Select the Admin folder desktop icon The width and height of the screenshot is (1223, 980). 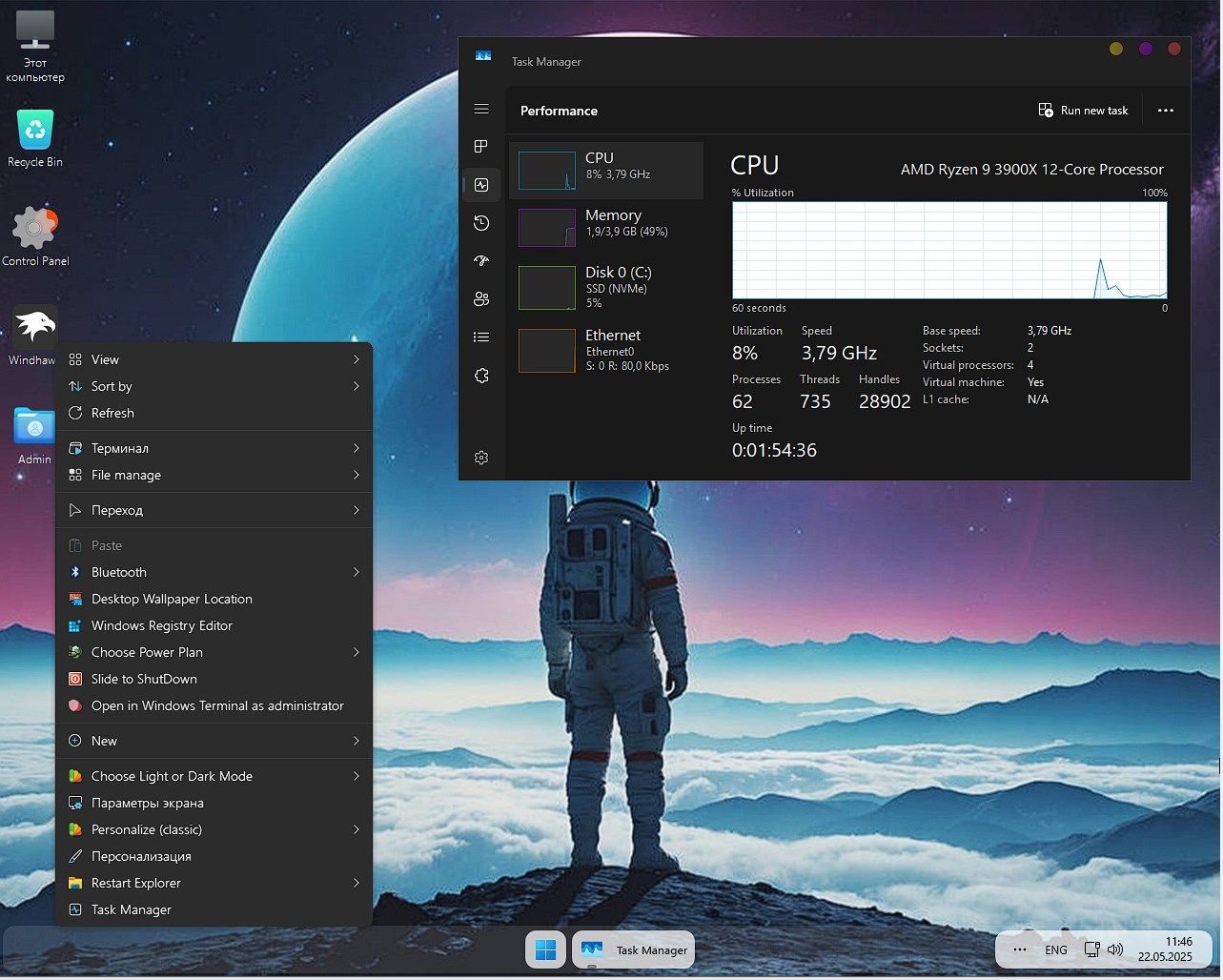pyautogui.click(x=34, y=436)
